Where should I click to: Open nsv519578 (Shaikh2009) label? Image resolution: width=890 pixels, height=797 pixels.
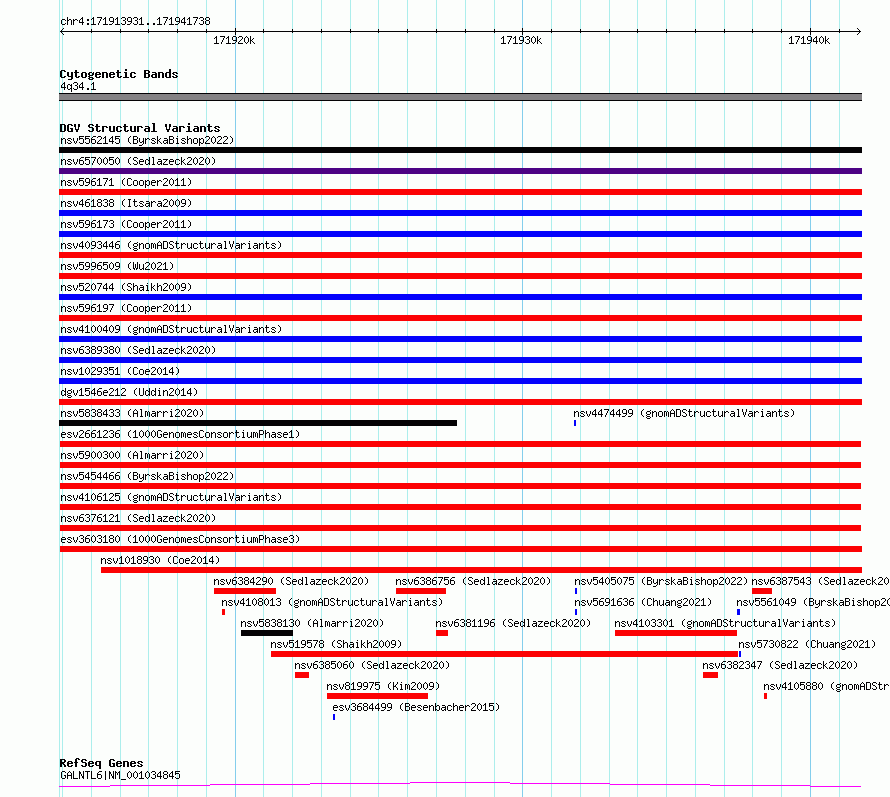[336, 644]
